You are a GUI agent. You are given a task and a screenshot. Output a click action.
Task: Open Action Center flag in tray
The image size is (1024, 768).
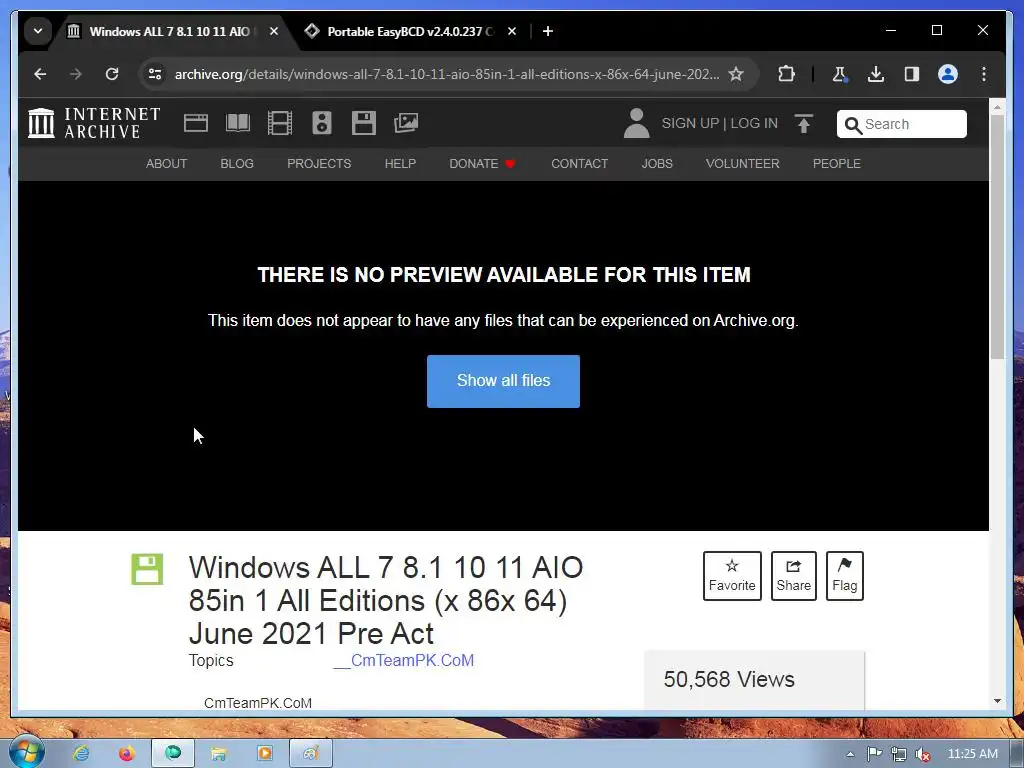[874, 754]
